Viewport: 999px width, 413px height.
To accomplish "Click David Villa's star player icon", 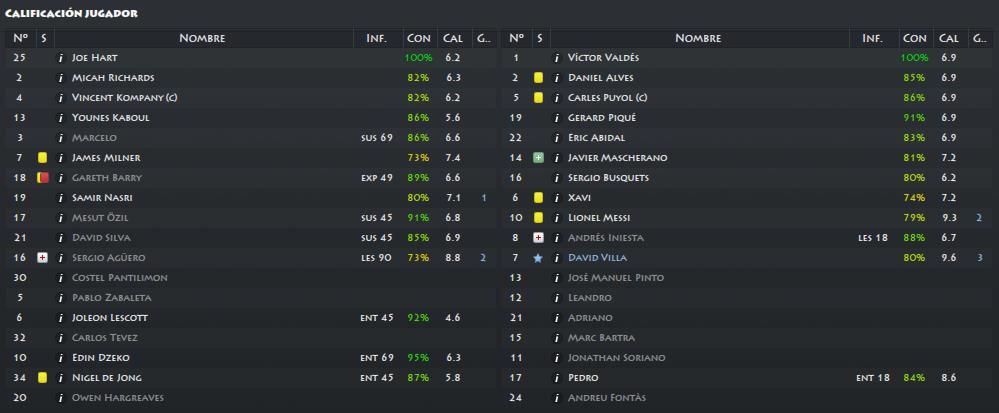I will 538,258.
